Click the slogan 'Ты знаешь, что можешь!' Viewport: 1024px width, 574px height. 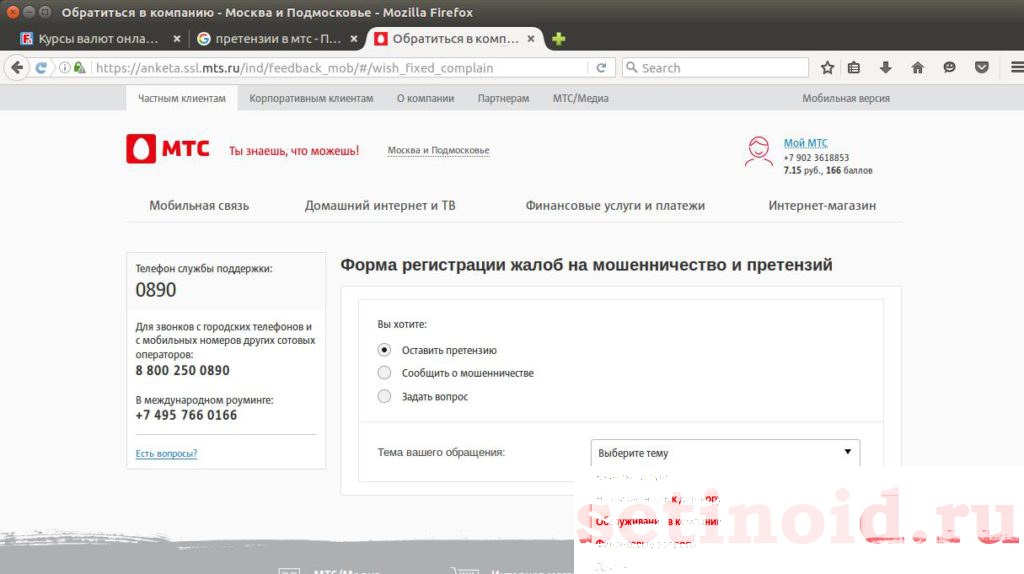point(294,151)
